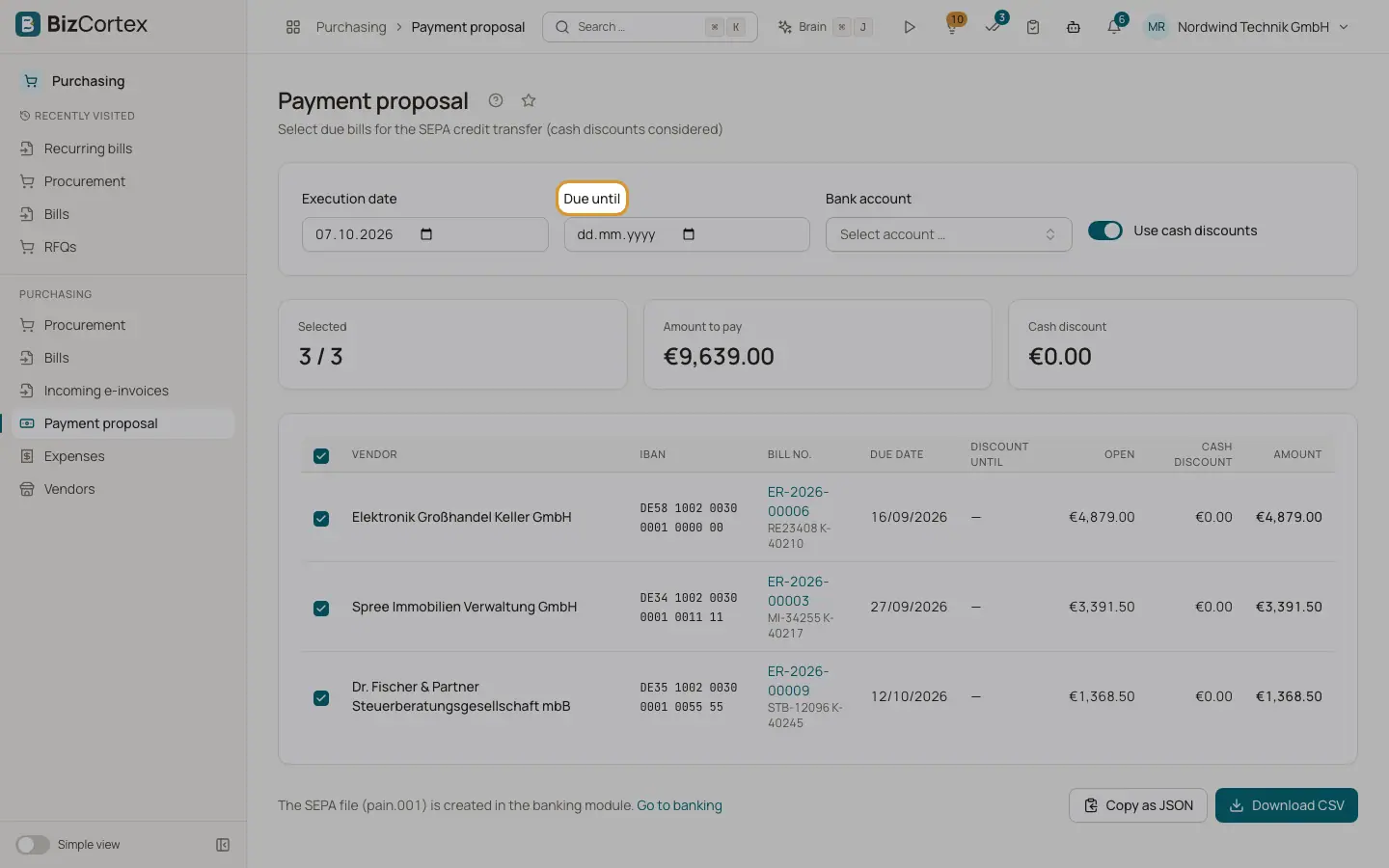Click the BizCortex logo icon
This screenshot has height=868, width=1389.
[28, 24]
